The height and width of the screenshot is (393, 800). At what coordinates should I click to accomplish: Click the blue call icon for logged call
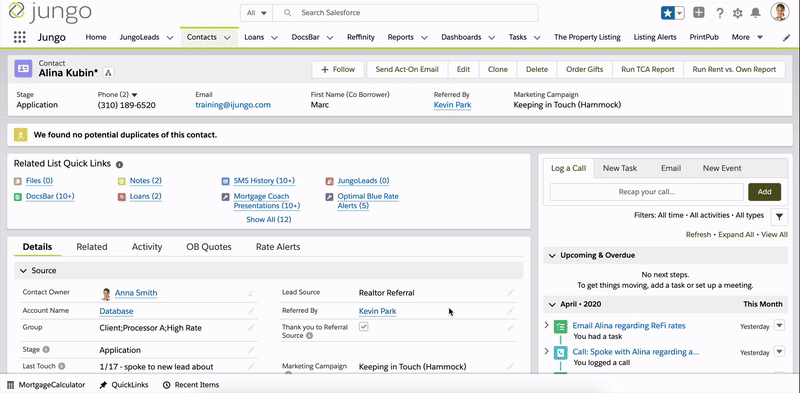561,353
